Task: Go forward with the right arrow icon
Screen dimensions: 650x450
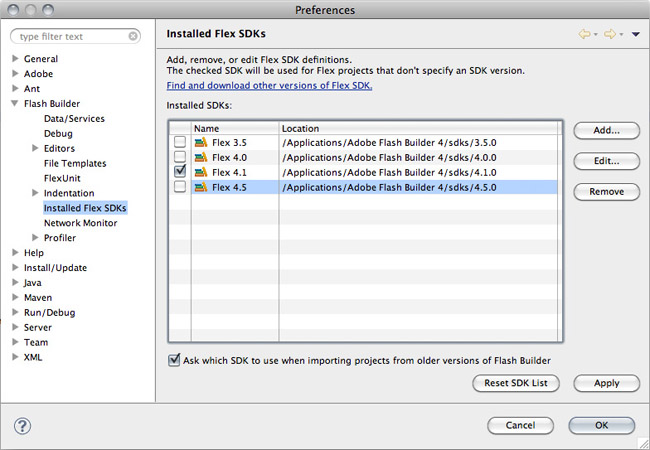Action: click(610, 34)
